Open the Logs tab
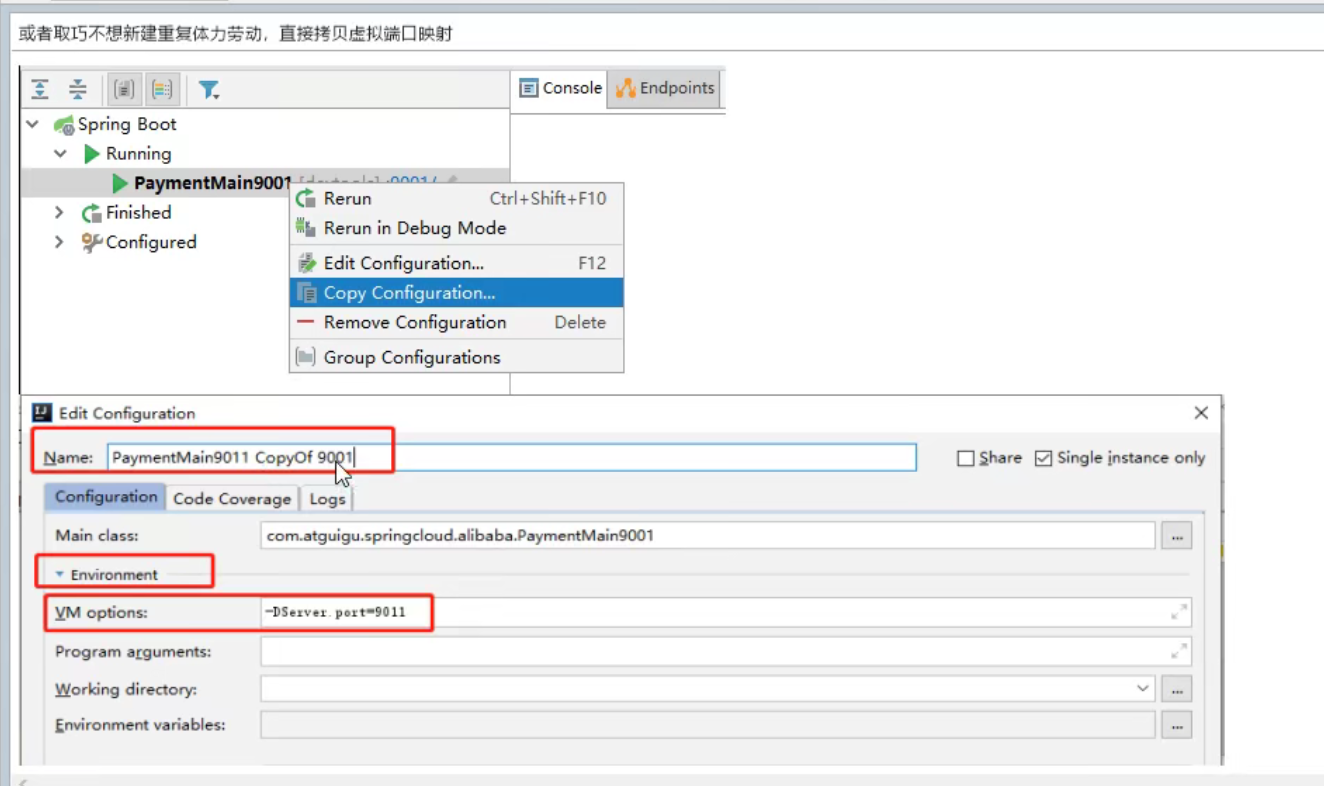 [x=327, y=498]
